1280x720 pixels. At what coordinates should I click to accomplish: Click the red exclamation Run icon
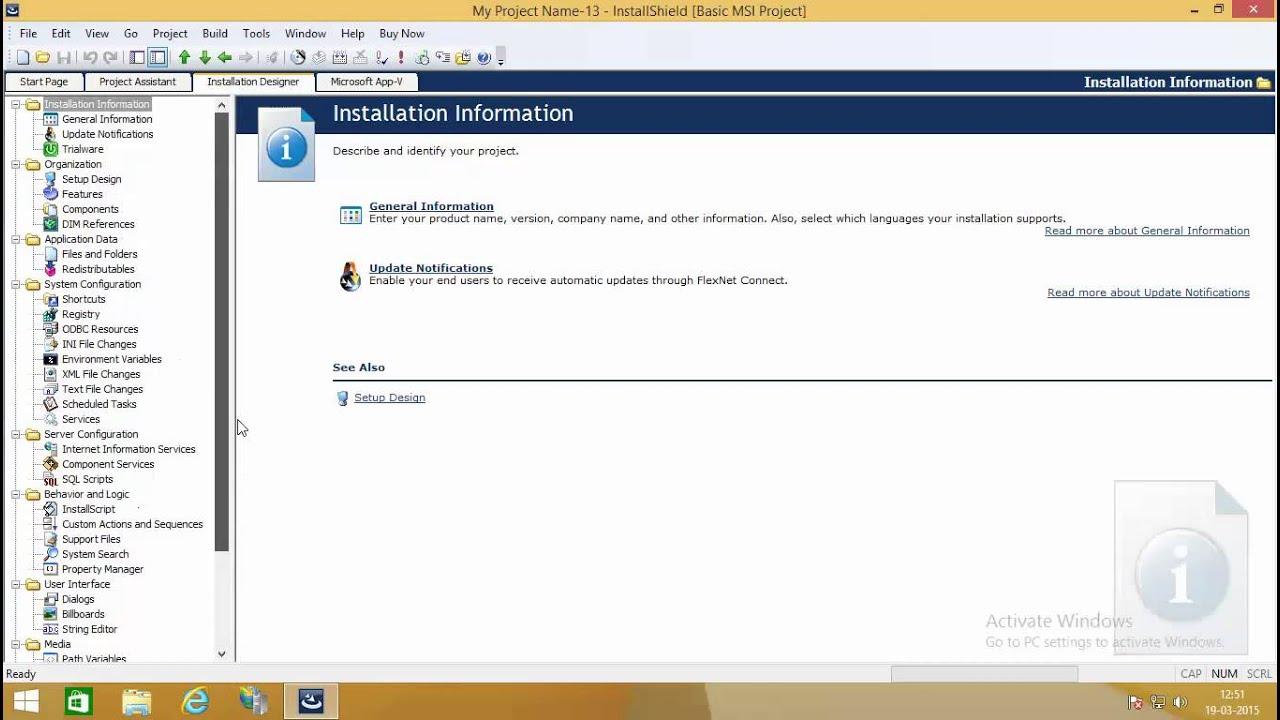tap(401, 58)
